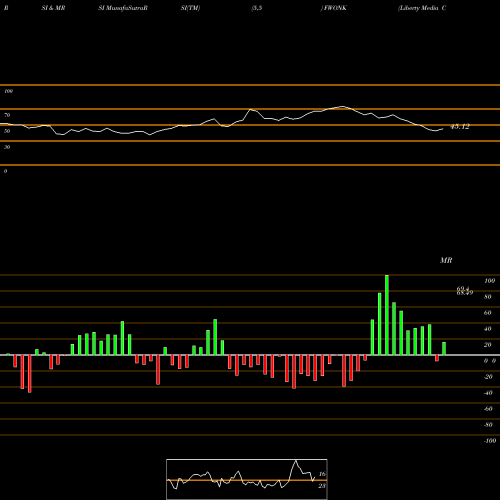The width and height of the screenshot is (500, 500).
Task: Click the RSI axis label 30
Action: (x=7, y=147)
